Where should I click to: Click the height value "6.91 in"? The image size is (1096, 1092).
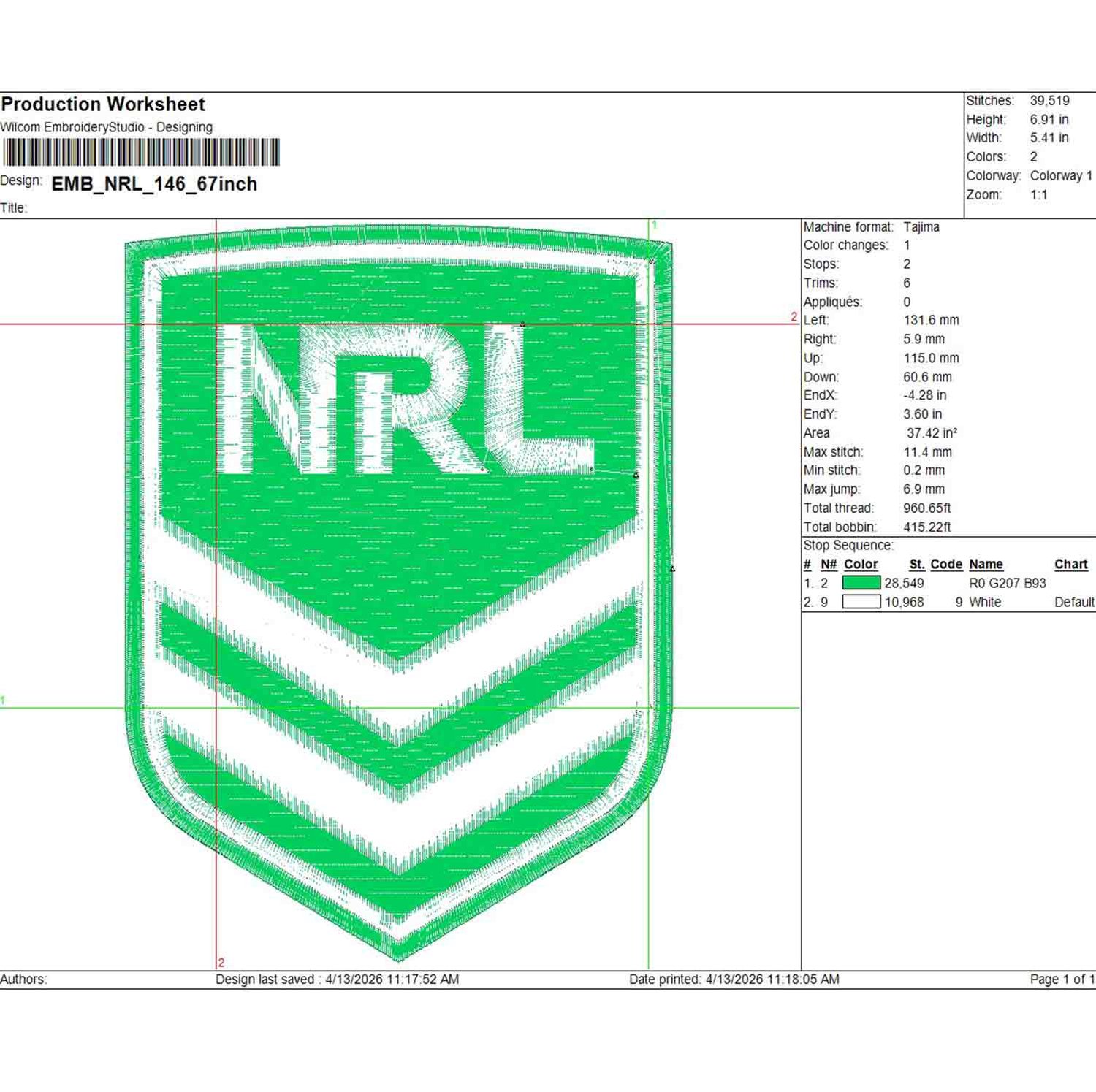1049,120
